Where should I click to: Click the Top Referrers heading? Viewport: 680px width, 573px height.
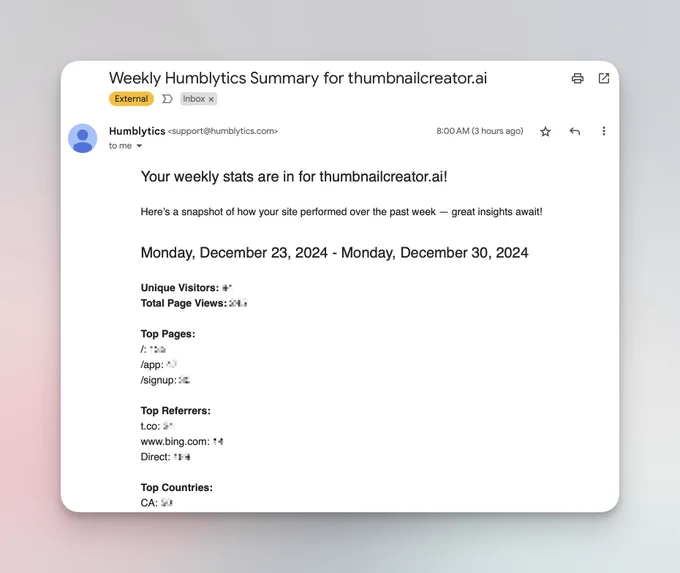click(176, 411)
